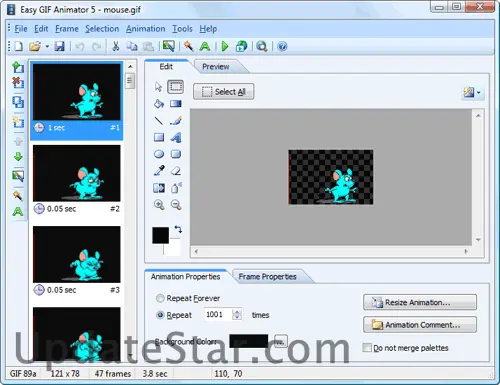Screen dimensions: 500x385
Task: Choose the paint bucket fill tool
Action: (159, 104)
